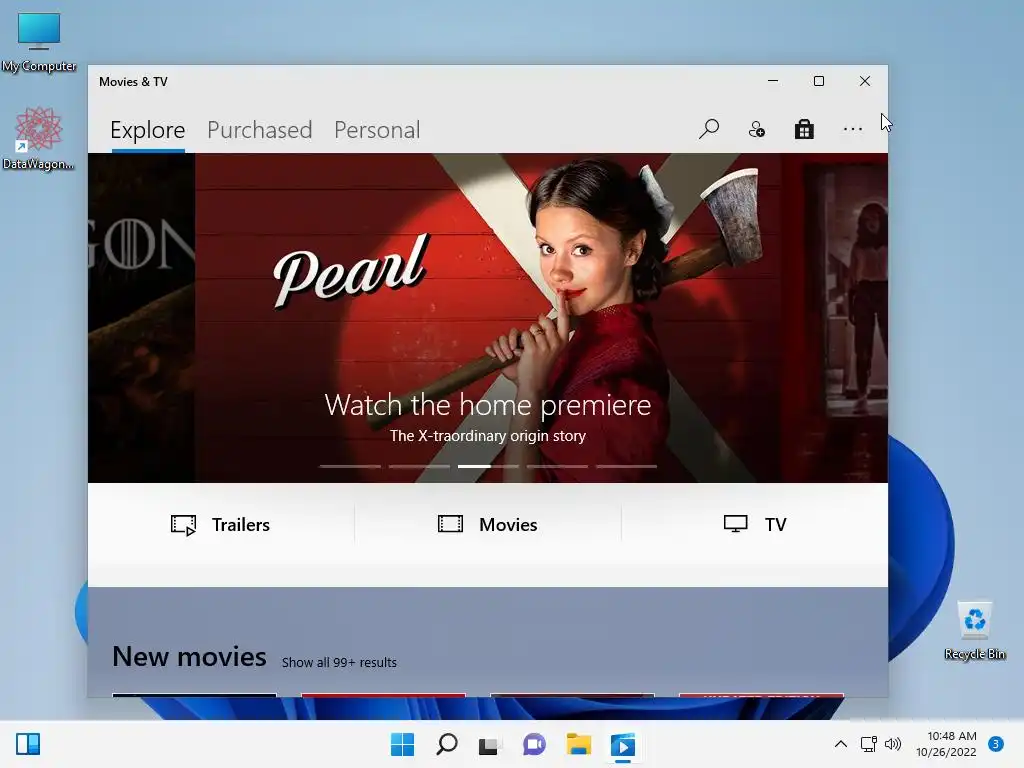The height and width of the screenshot is (768, 1024).
Task: Click the Movies filmstrip icon
Action: [x=450, y=524]
